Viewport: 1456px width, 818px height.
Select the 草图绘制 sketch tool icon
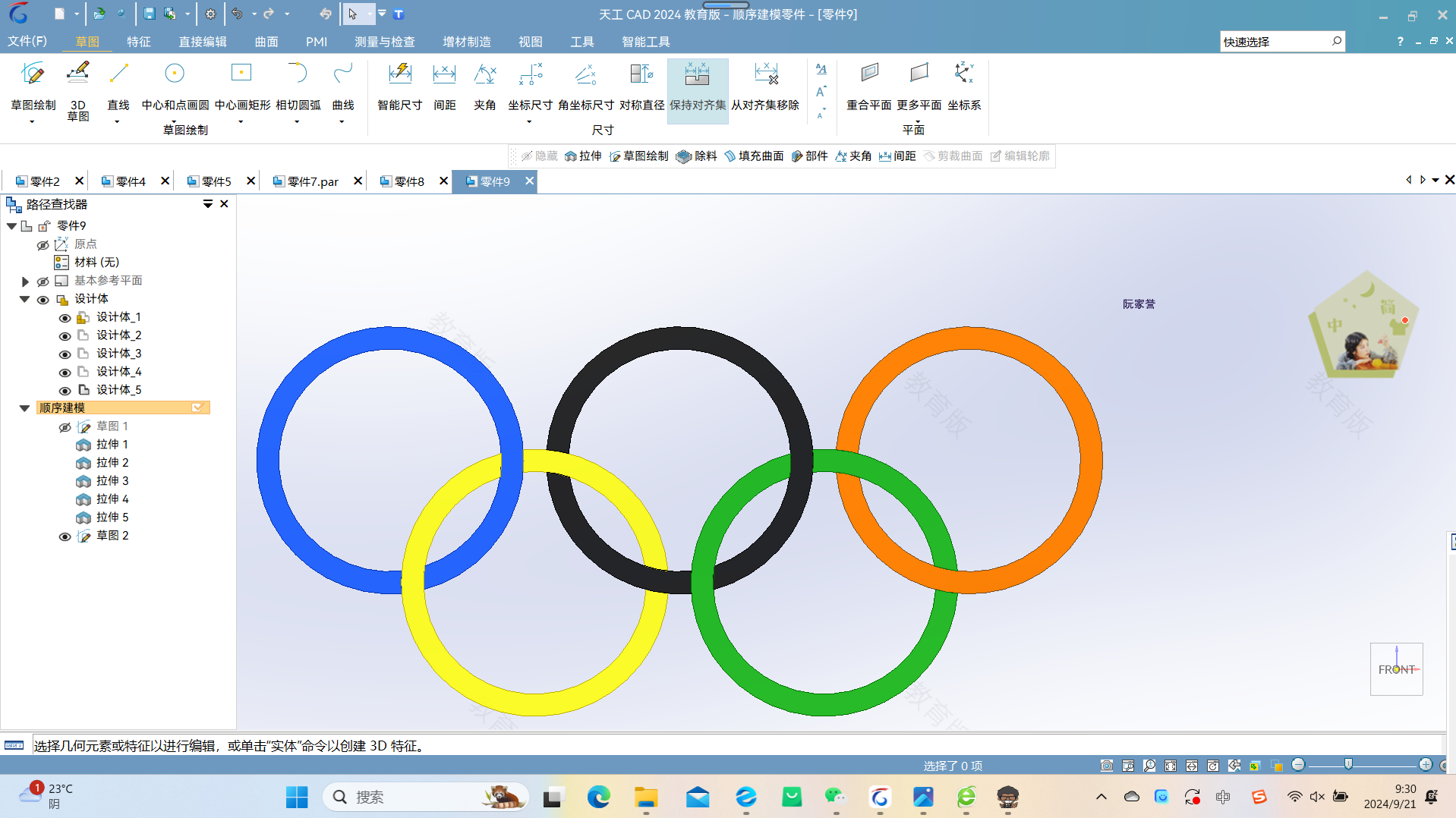click(x=33, y=74)
